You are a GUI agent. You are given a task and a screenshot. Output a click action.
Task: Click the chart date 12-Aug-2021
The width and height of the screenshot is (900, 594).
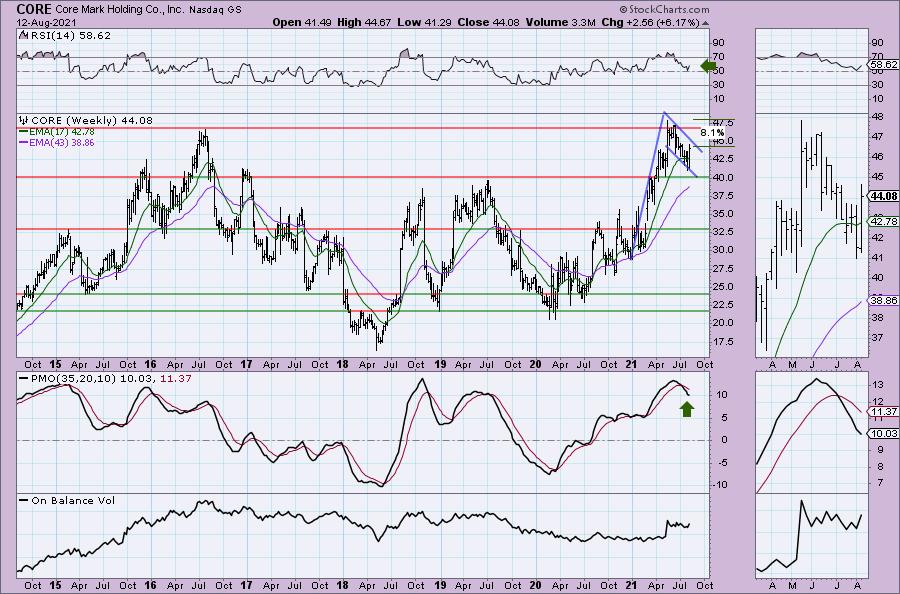(44, 22)
